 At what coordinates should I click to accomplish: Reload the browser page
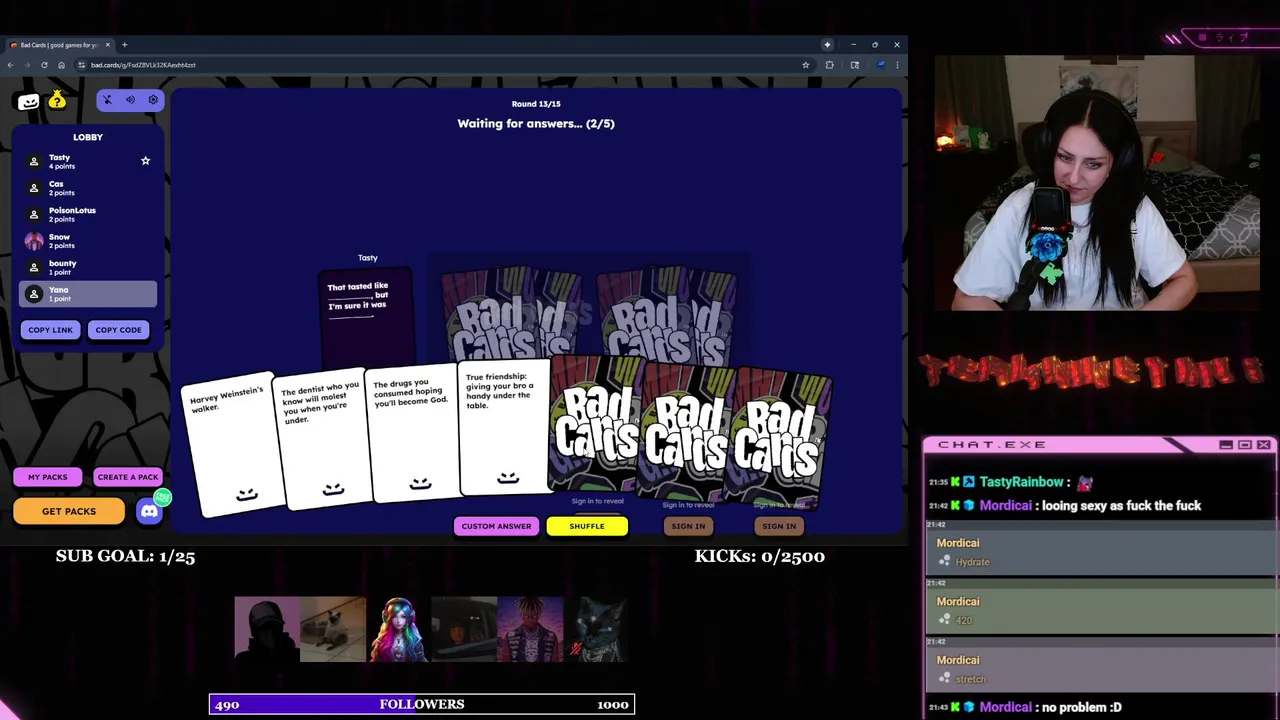(44, 65)
